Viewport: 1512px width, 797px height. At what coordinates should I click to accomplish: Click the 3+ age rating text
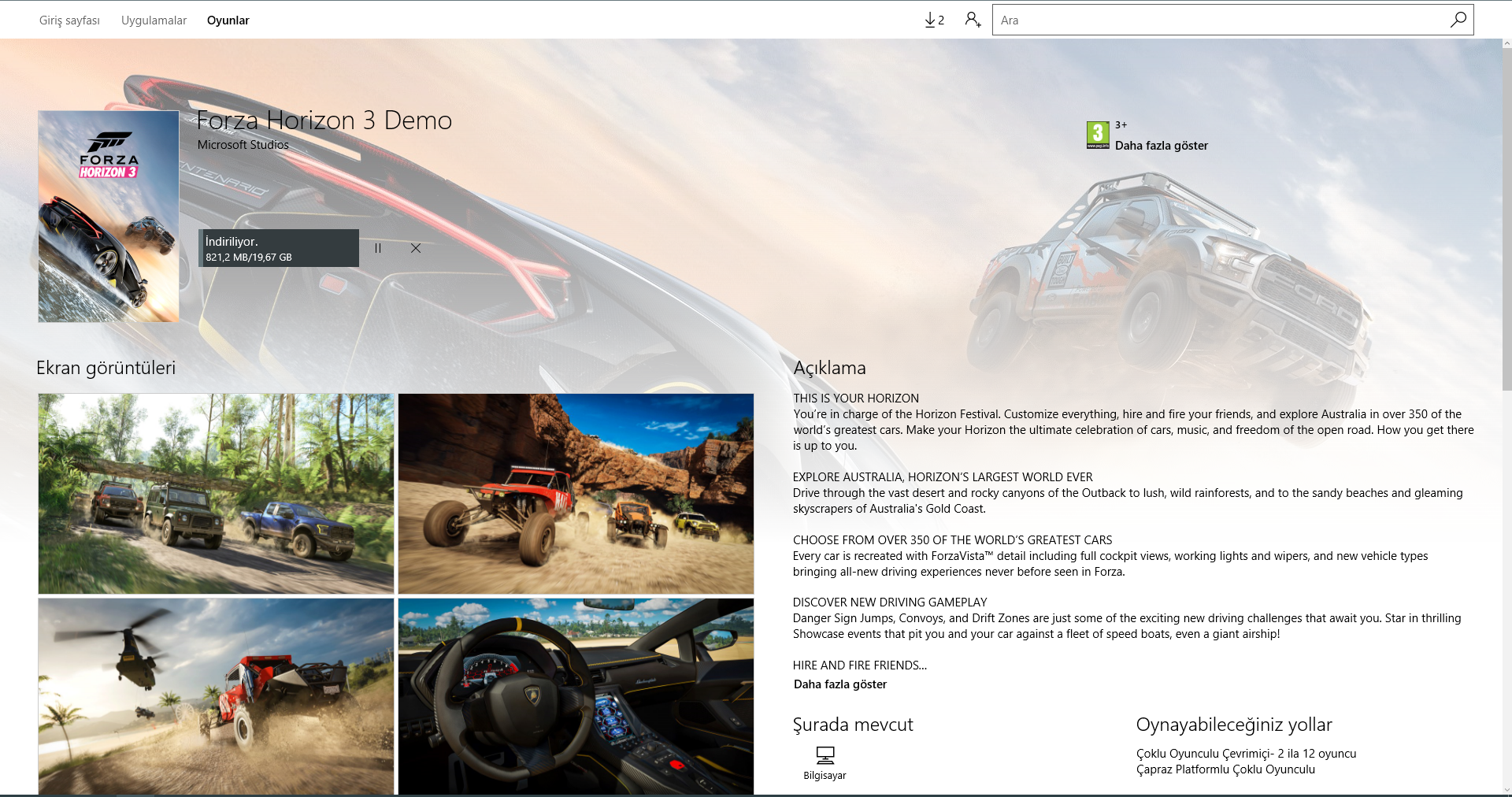click(1121, 125)
